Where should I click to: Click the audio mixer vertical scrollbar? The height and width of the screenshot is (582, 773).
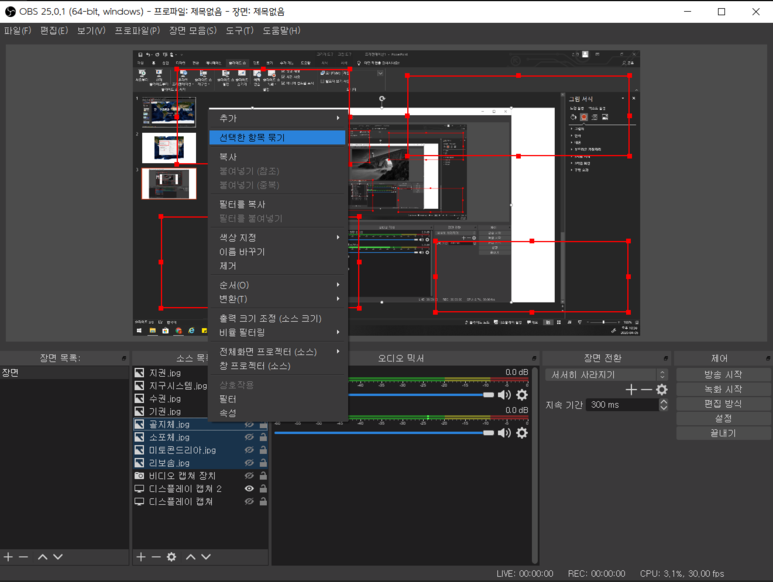coord(535,466)
